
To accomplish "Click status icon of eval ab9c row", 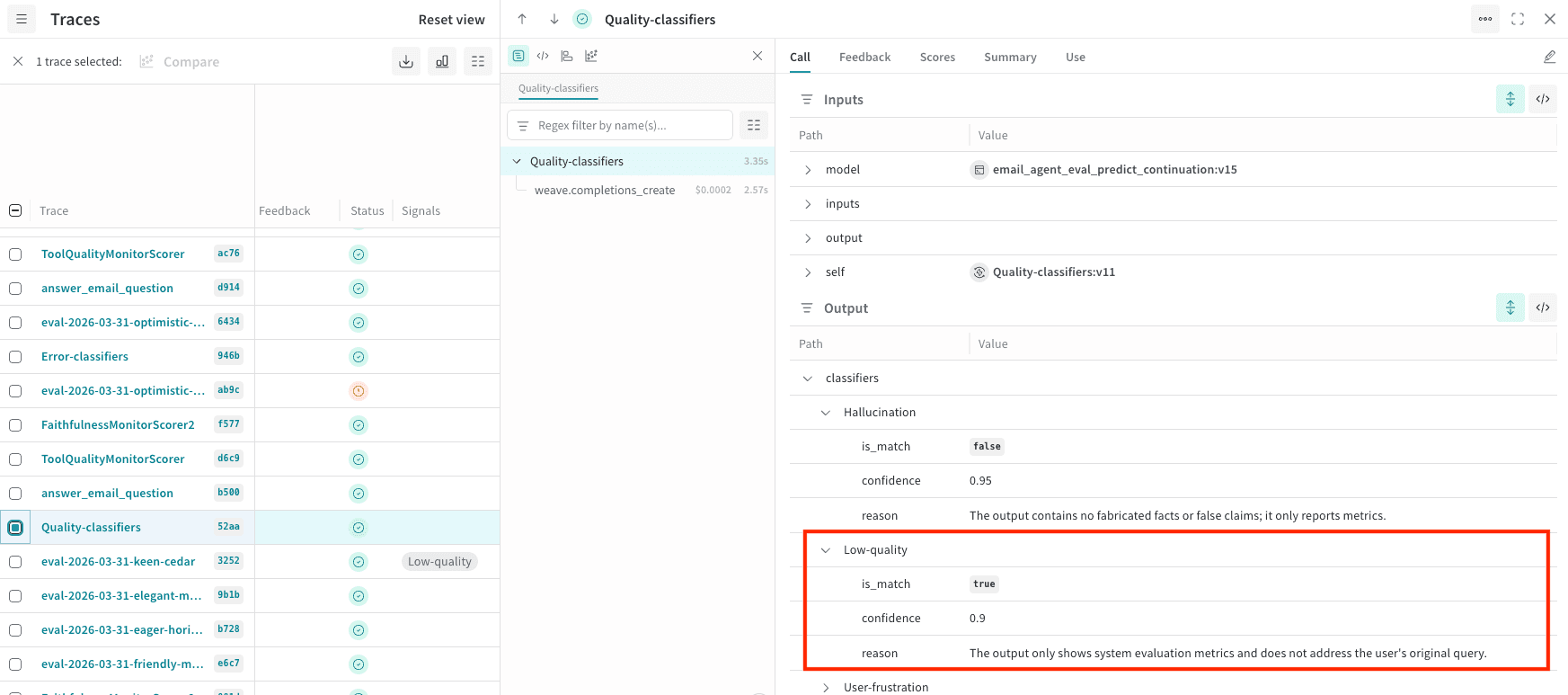I will tap(359, 391).
